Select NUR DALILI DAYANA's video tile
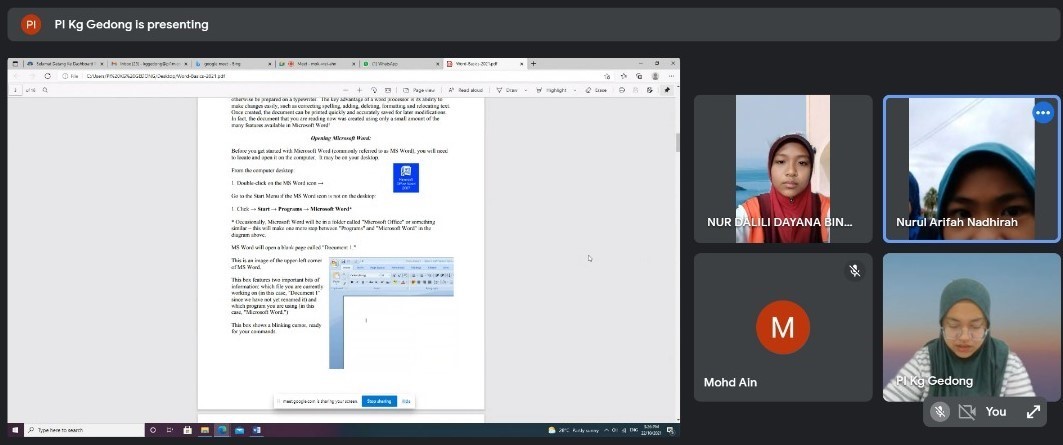 (x=783, y=167)
